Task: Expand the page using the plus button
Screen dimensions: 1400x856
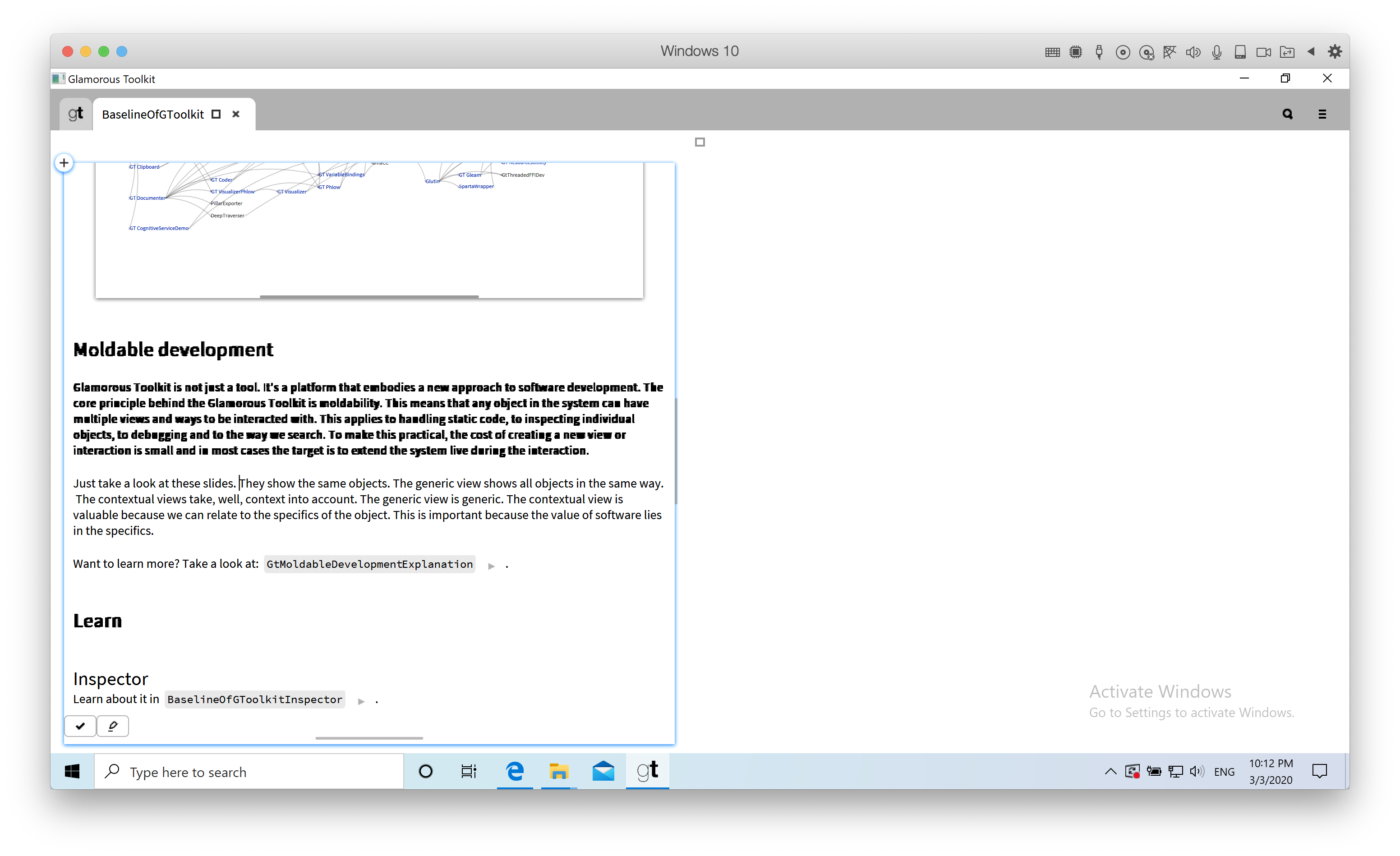Action: coord(64,163)
